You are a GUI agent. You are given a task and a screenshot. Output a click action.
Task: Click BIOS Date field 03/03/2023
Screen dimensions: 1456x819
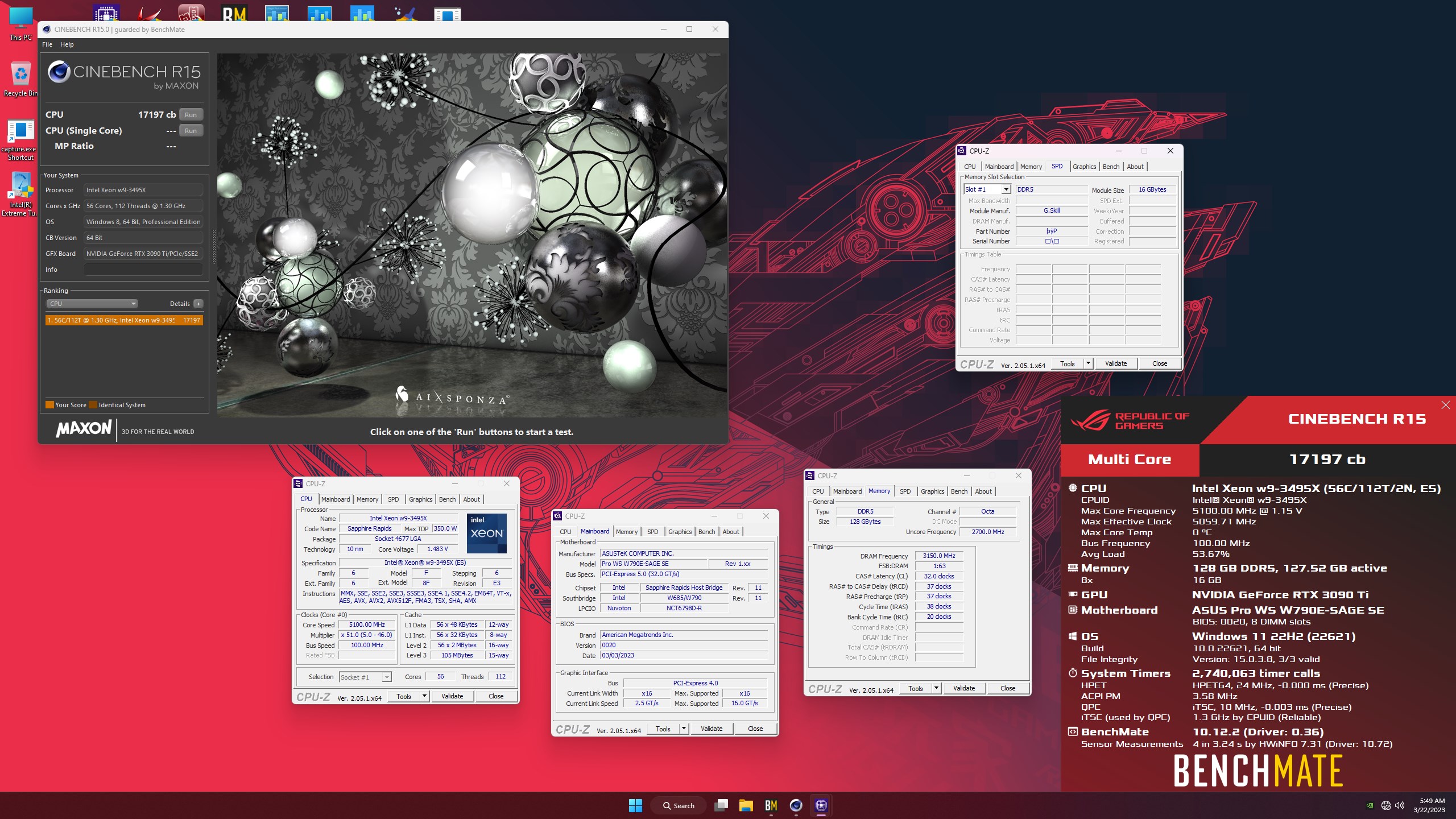click(x=684, y=655)
